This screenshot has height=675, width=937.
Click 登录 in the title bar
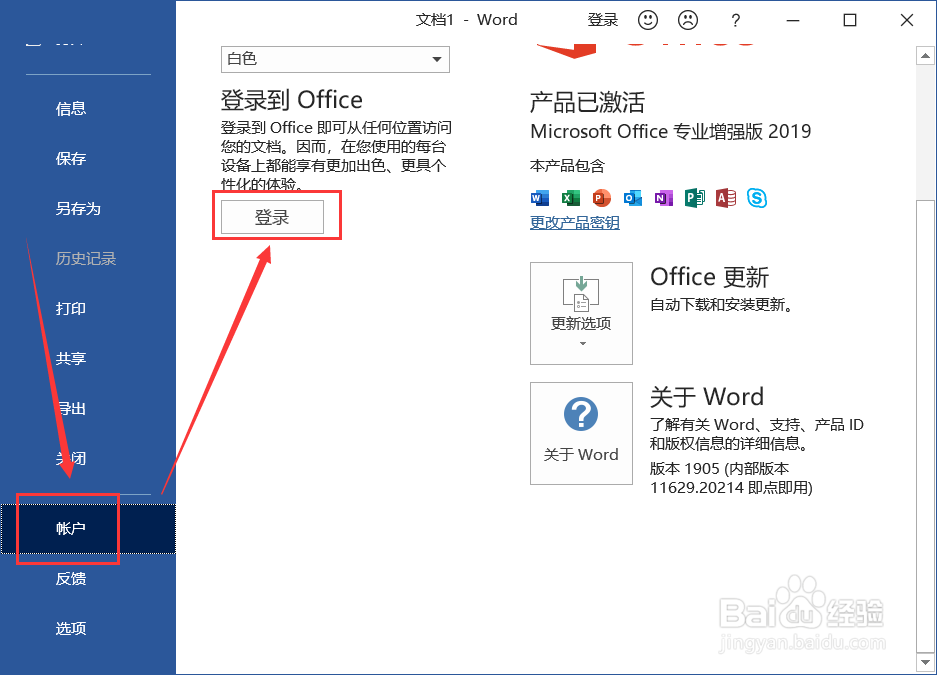click(x=602, y=20)
